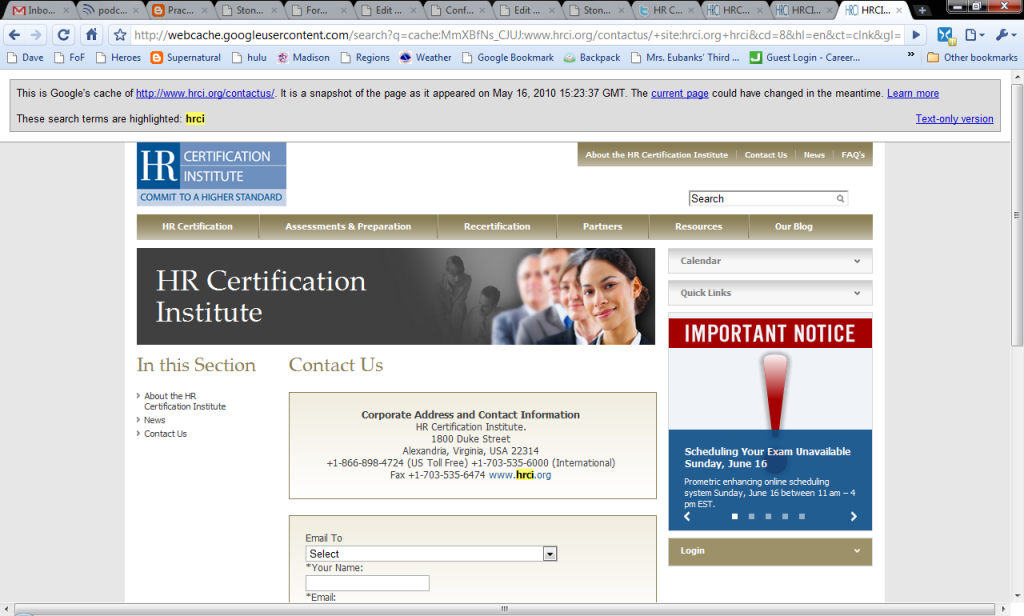Click the magnifier icon in the site search box
The height and width of the screenshot is (616, 1024).
click(840, 199)
